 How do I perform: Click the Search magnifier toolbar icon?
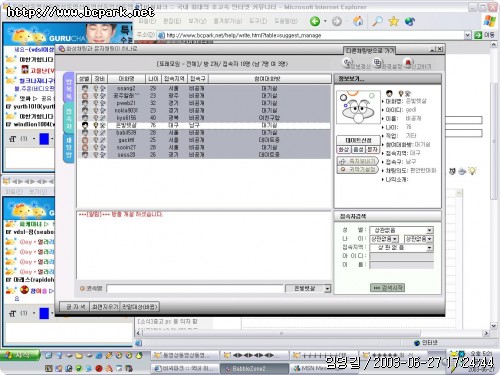tap(377, 21)
